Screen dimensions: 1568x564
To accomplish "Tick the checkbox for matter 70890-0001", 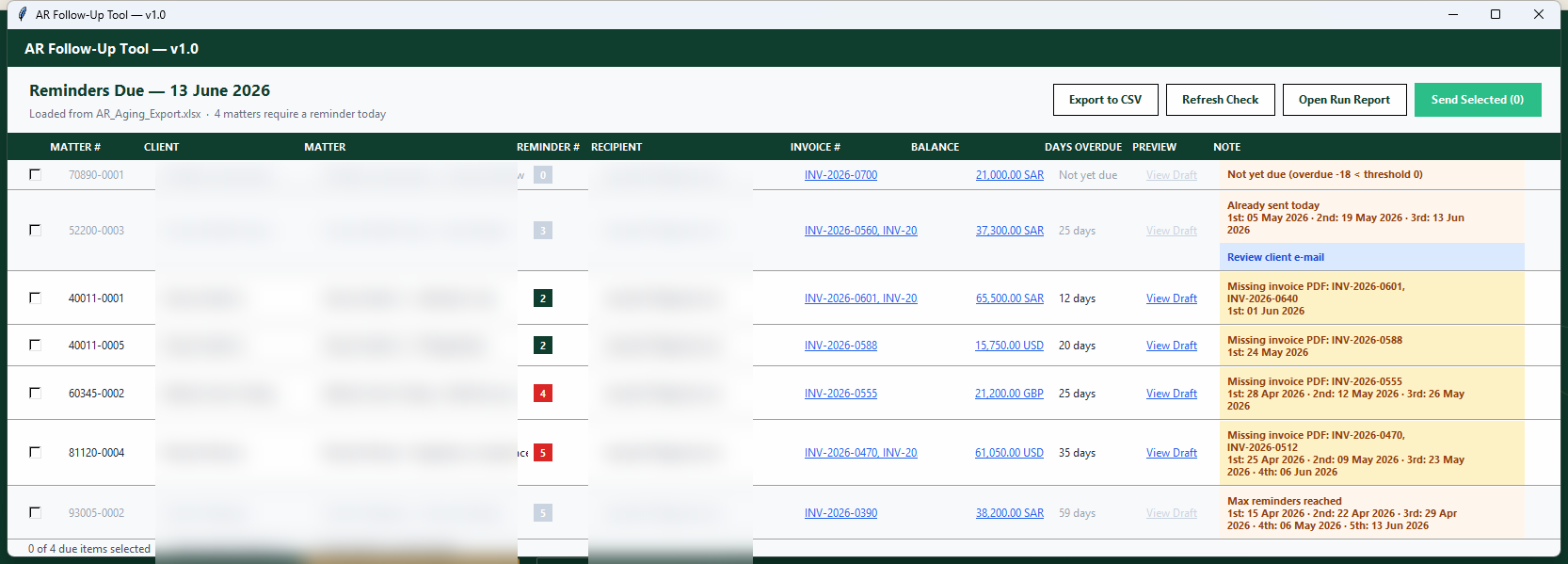I will click(35, 174).
